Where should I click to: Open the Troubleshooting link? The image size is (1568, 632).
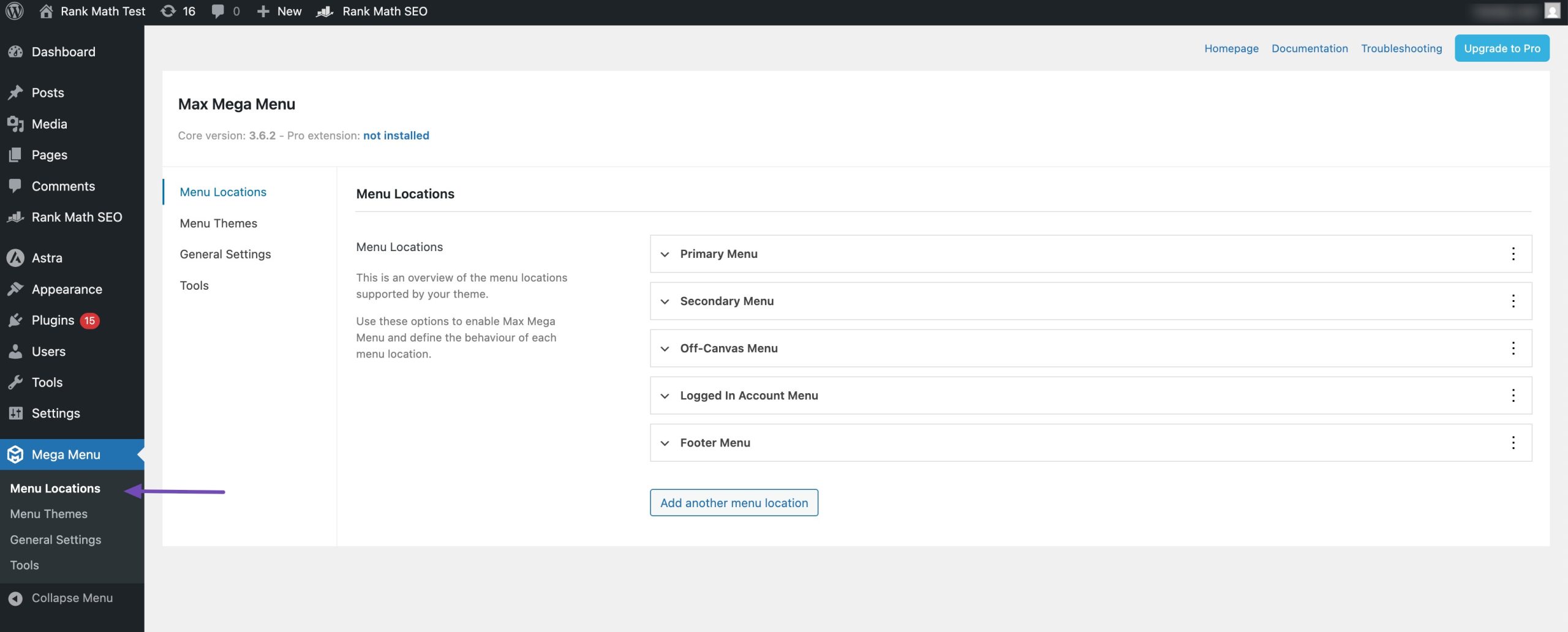tap(1401, 48)
